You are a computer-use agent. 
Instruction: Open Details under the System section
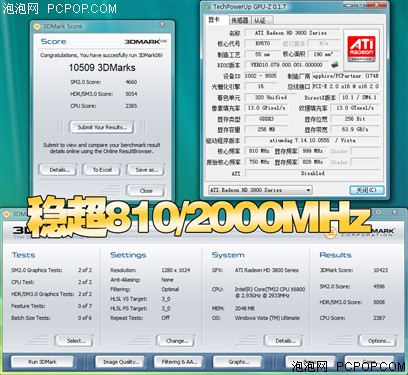(284, 341)
